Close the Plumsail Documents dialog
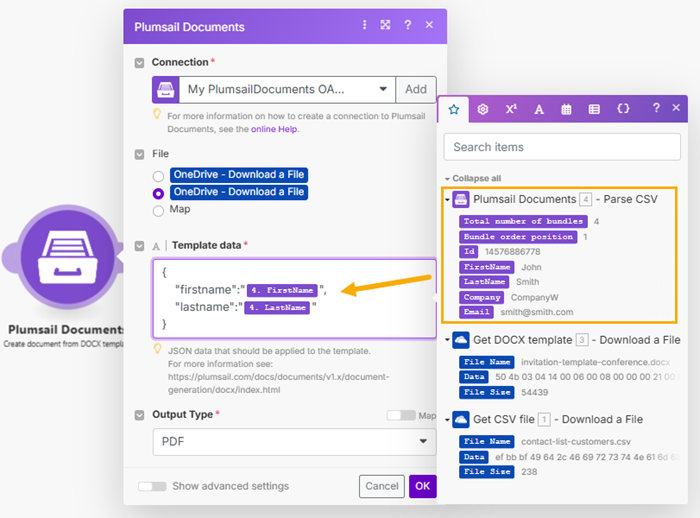700x518 pixels. [x=429, y=25]
